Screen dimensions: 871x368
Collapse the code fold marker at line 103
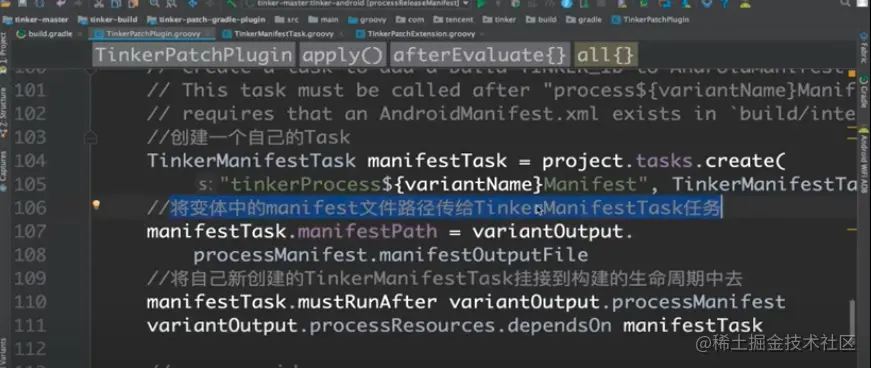[90, 137]
